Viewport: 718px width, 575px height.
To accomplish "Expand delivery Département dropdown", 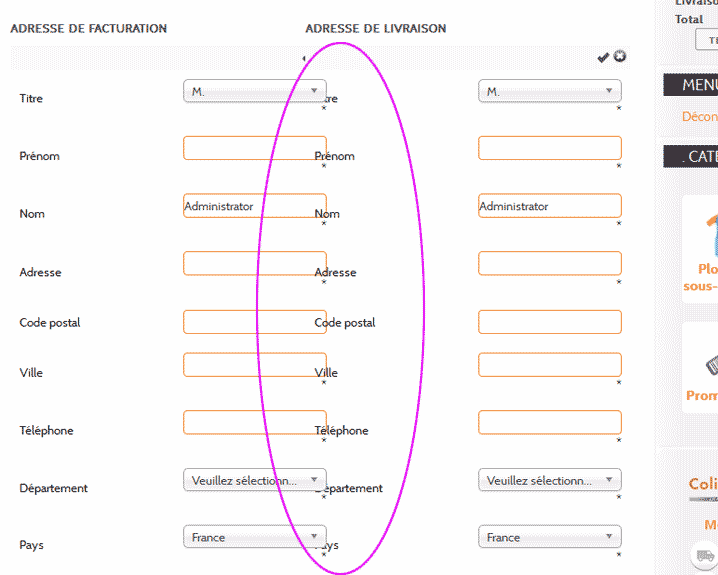I will (549, 480).
